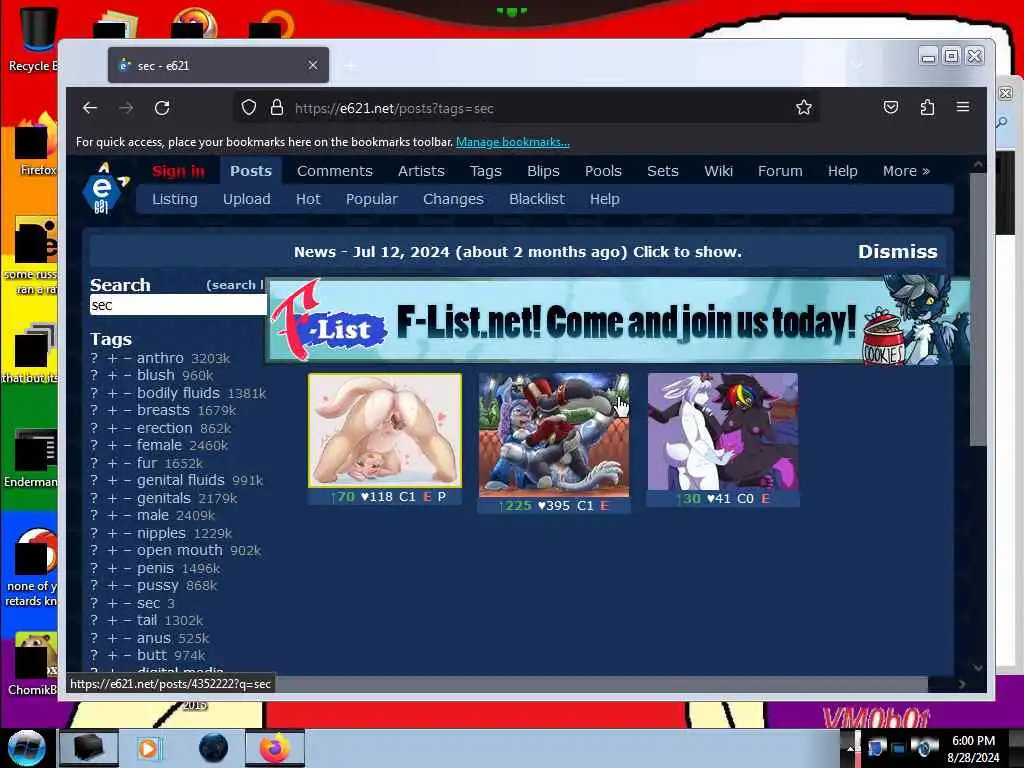Open the tracking protection shield icon
This screenshot has height=768, width=1024.
pos(249,108)
